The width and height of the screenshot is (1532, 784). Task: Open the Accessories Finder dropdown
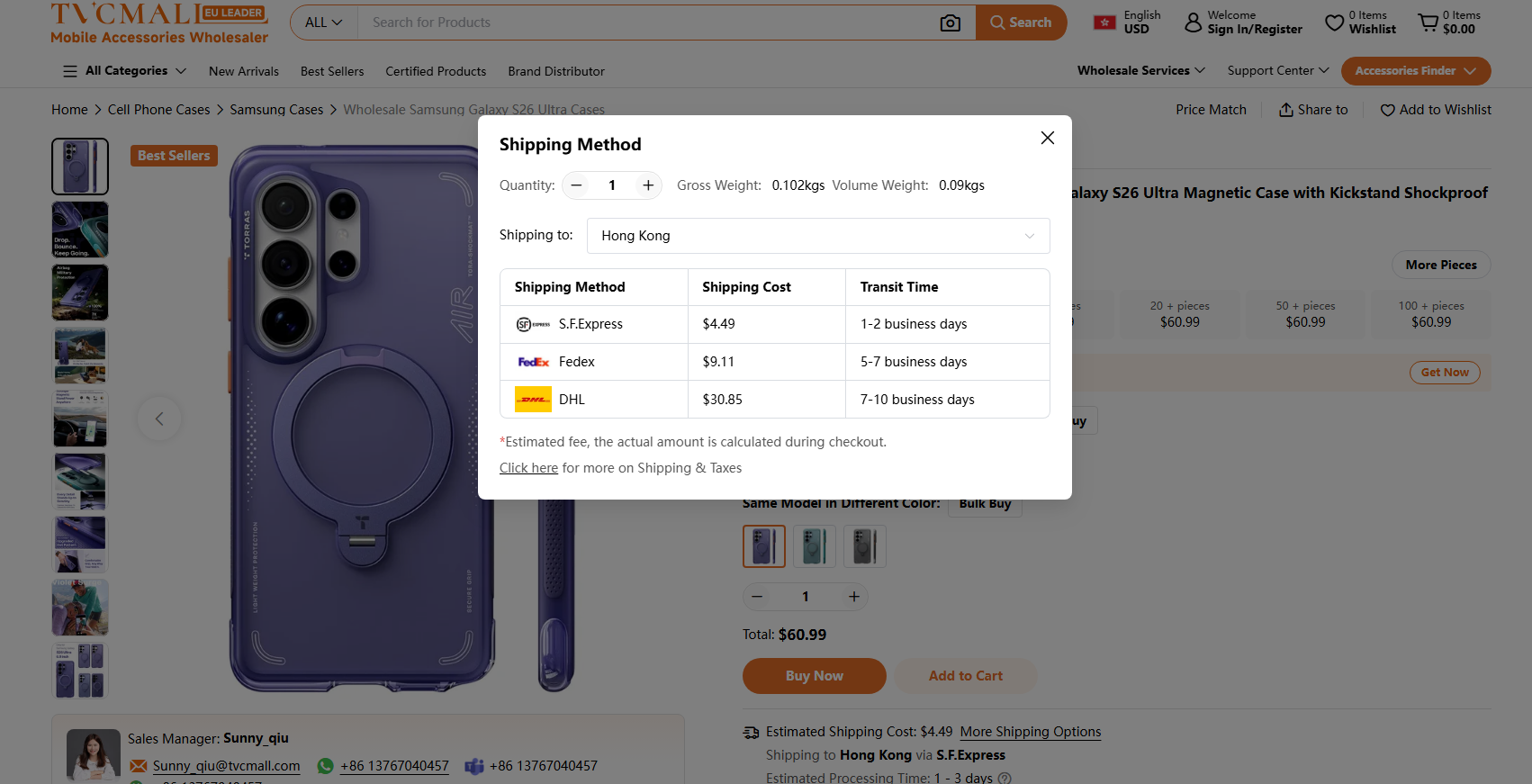1415,71
